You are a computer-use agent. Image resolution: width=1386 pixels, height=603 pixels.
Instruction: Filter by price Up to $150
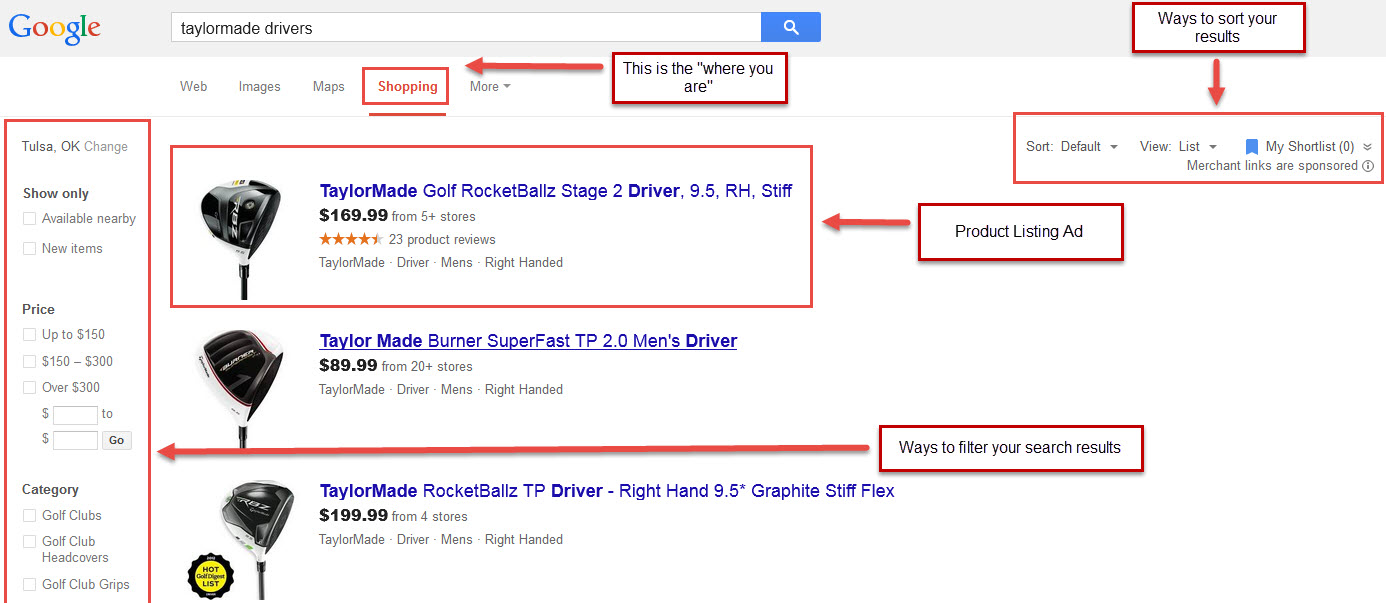(x=31, y=334)
